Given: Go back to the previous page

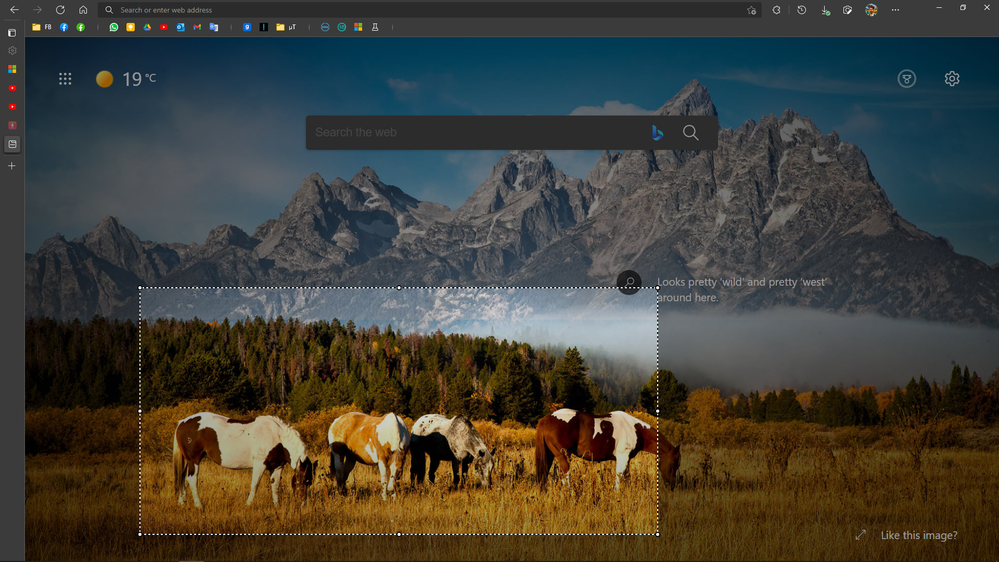Looking at the screenshot, I should tap(14, 10).
